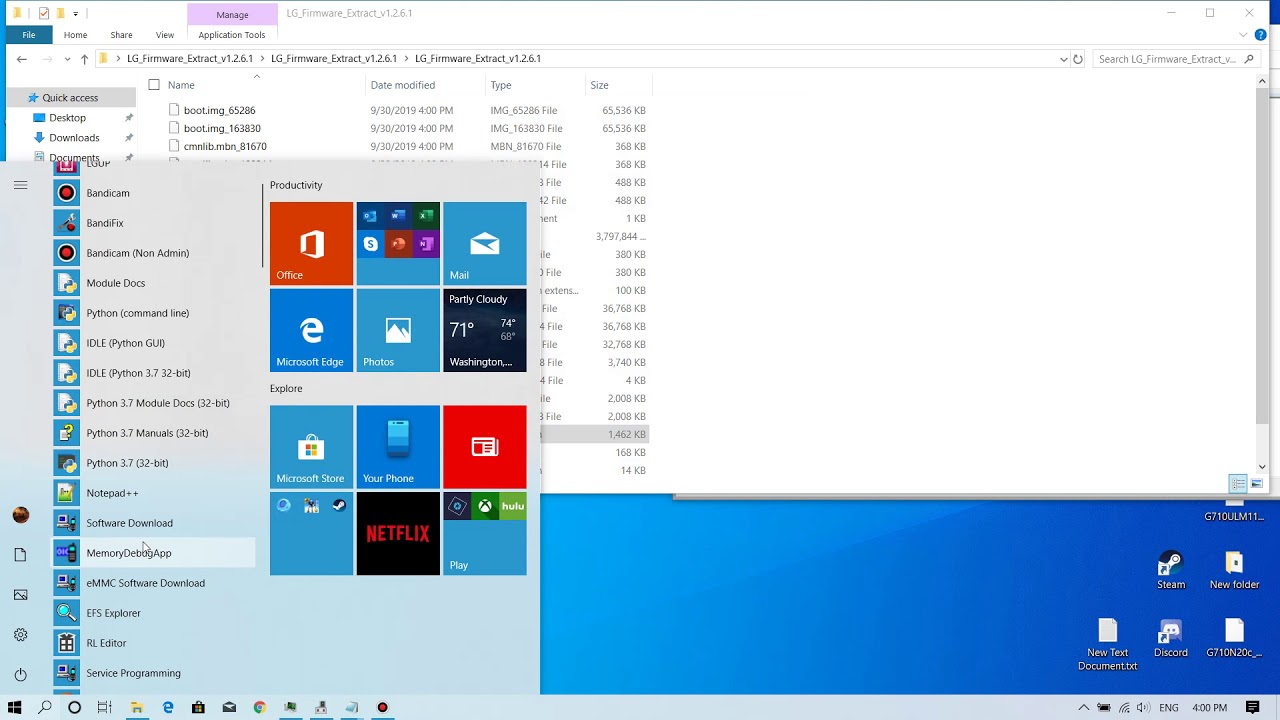
Task: Expand the address bar history dropdown
Action: point(1063,59)
